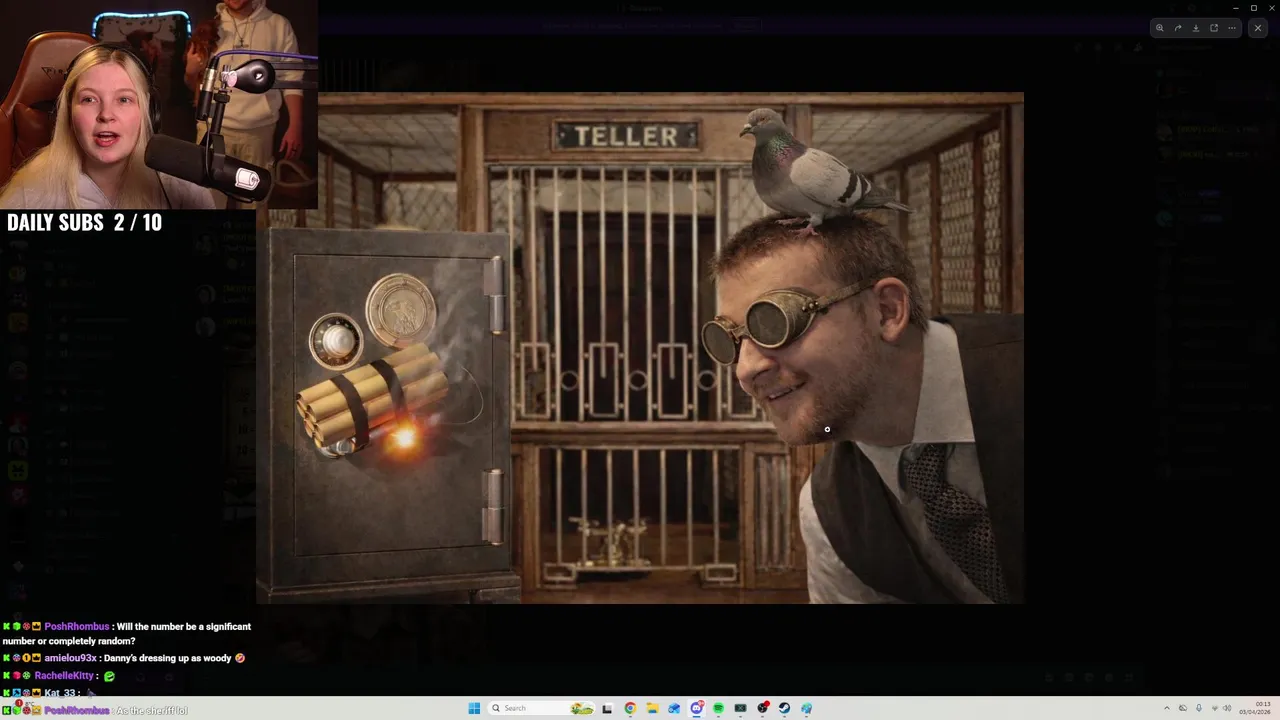Click the RachelleKitty username in chat

pyautogui.click(x=64, y=676)
